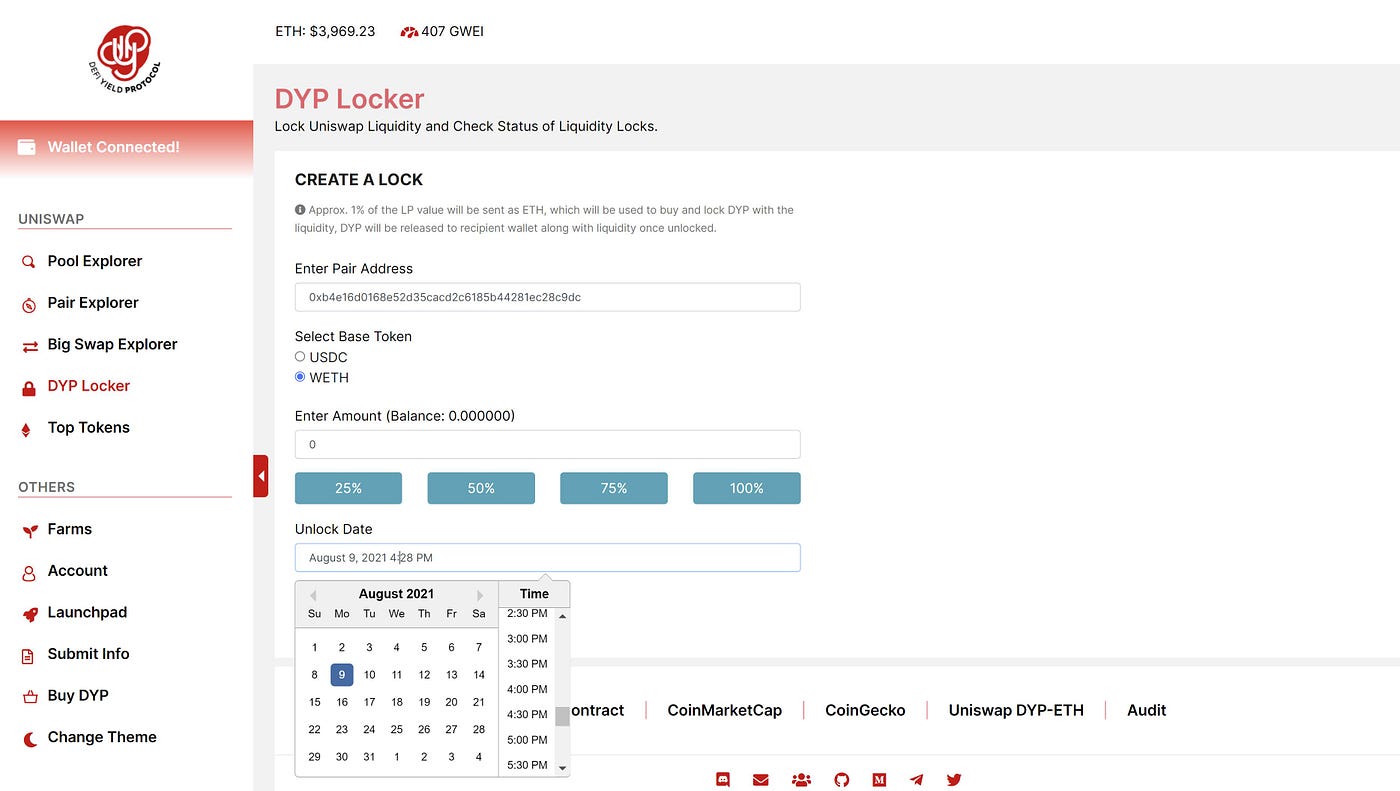
Task: Open Top Tokens in sidebar
Action: coord(89,428)
